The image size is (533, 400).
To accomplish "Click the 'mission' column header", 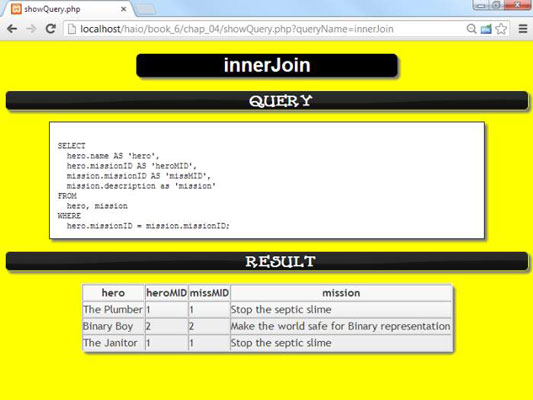I will coord(341,293).
